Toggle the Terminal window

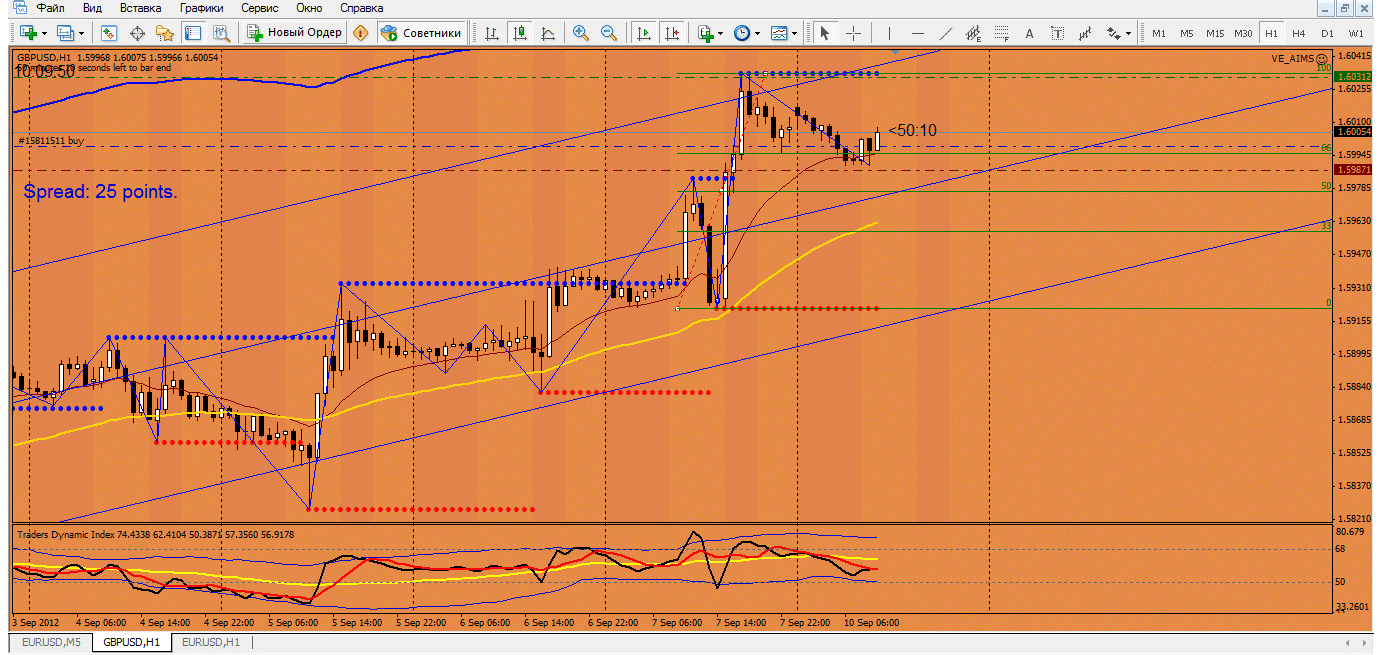pyautogui.click(x=194, y=33)
